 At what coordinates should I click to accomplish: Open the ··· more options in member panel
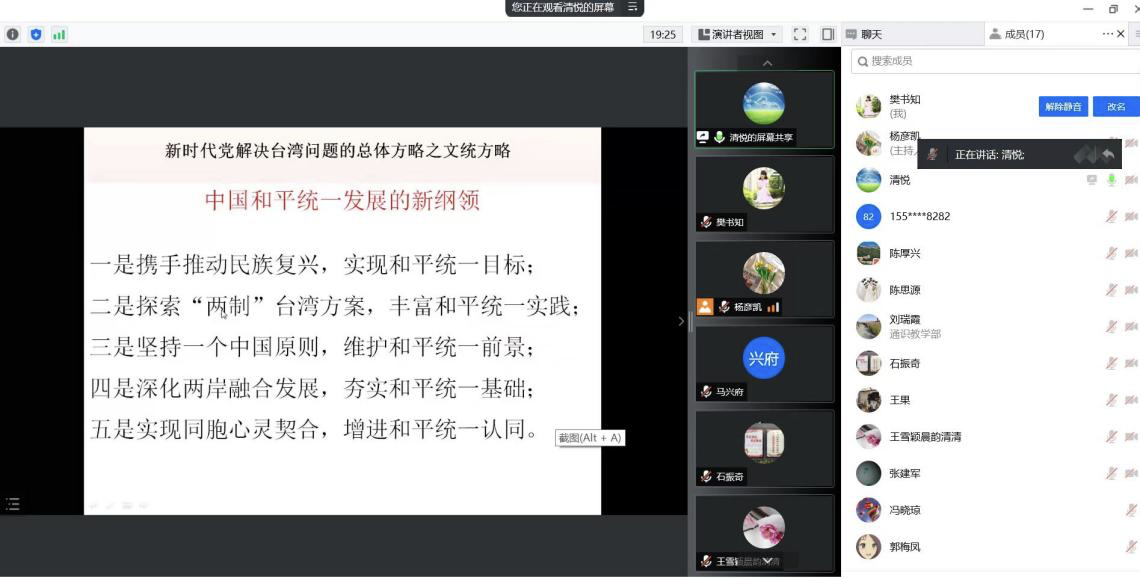tap(1105, 33)
